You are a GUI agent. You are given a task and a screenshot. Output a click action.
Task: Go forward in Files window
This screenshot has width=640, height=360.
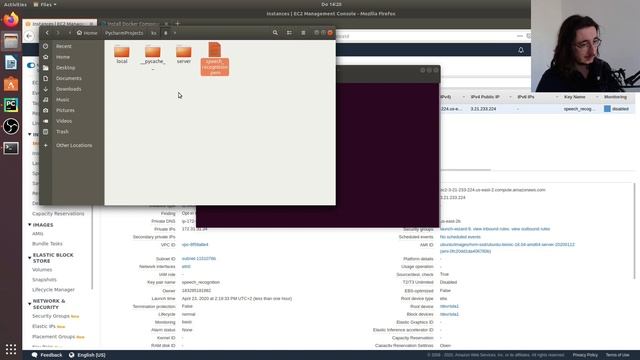tap(58, 33)
